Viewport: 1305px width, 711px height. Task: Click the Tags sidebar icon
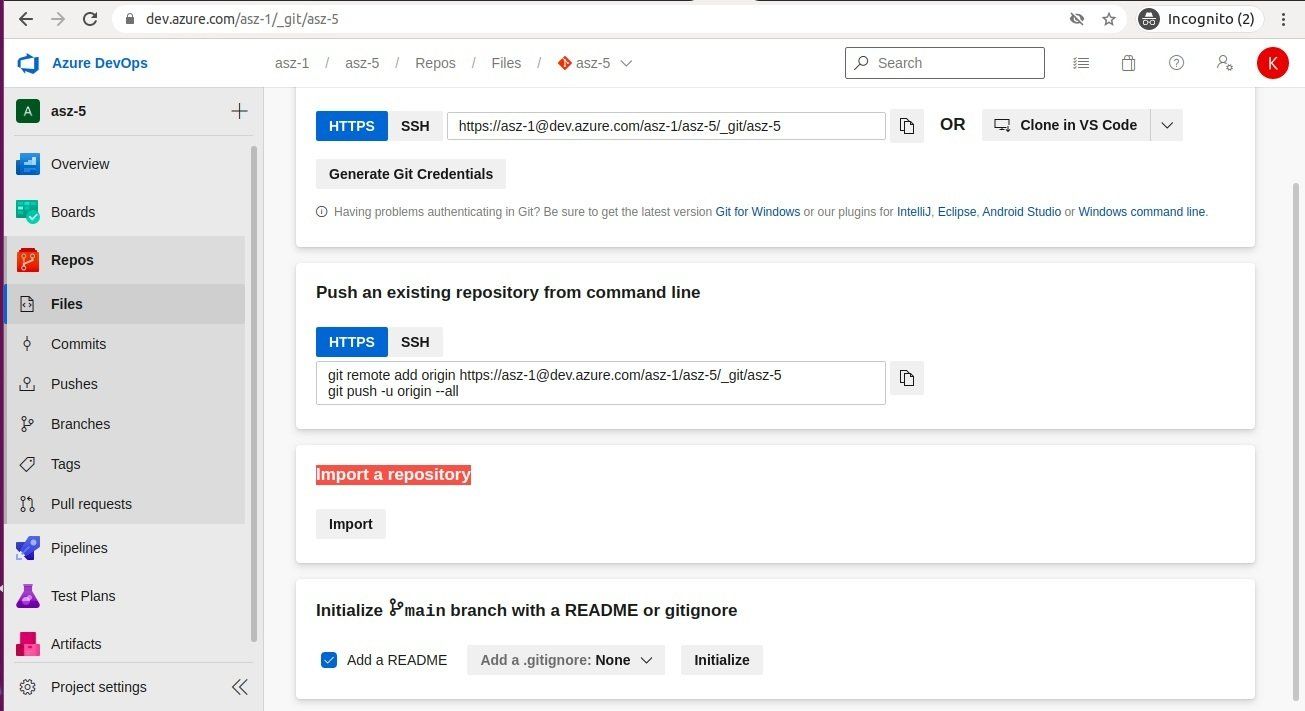click(28, 464)
